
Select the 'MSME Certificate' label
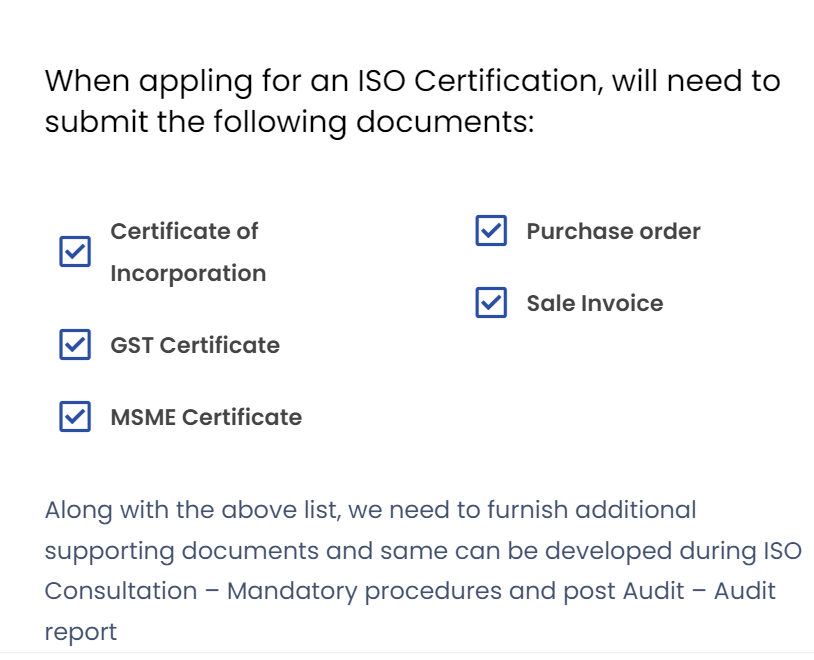pyautogui.click(x=206, y=417)
